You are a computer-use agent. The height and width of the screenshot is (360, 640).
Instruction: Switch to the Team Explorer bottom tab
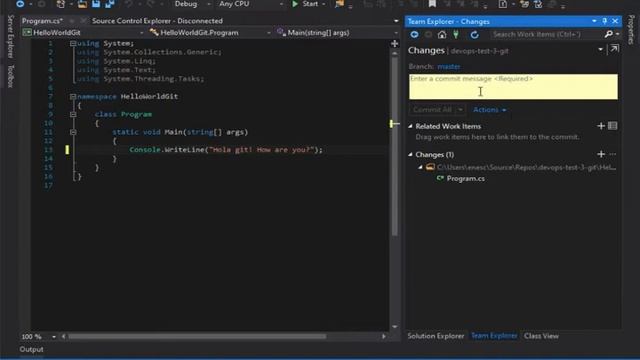pos(494,336)
